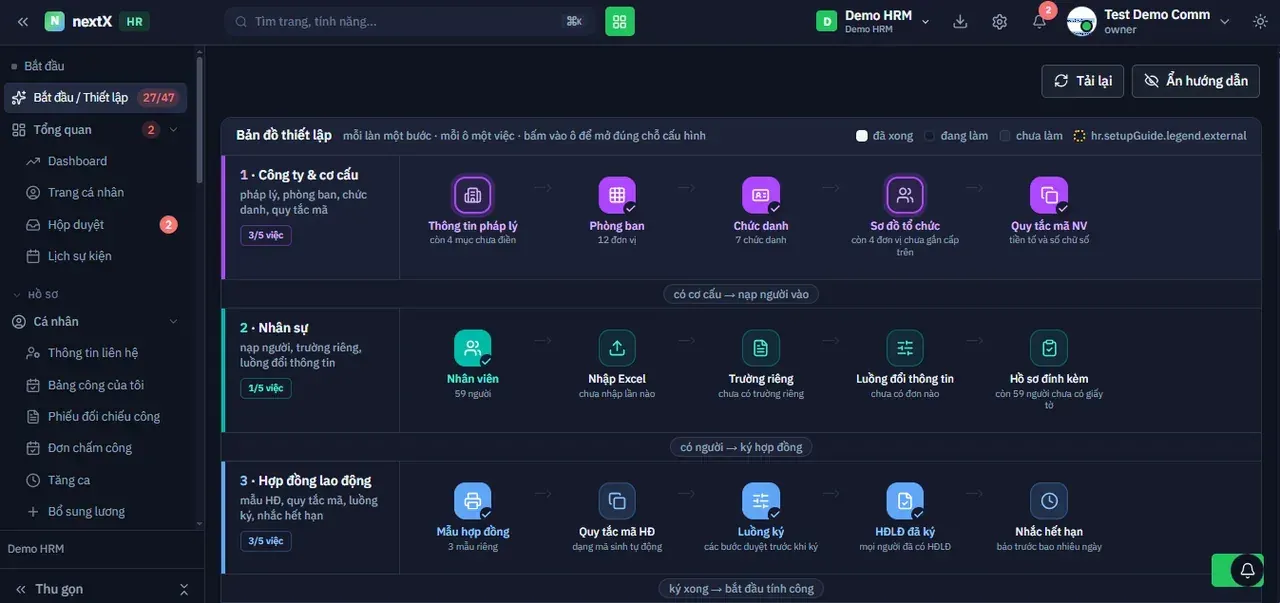Select Bảng công của tôi menu item
The height and width of the screenshot is (603, 1280).
tap(96, 385)
